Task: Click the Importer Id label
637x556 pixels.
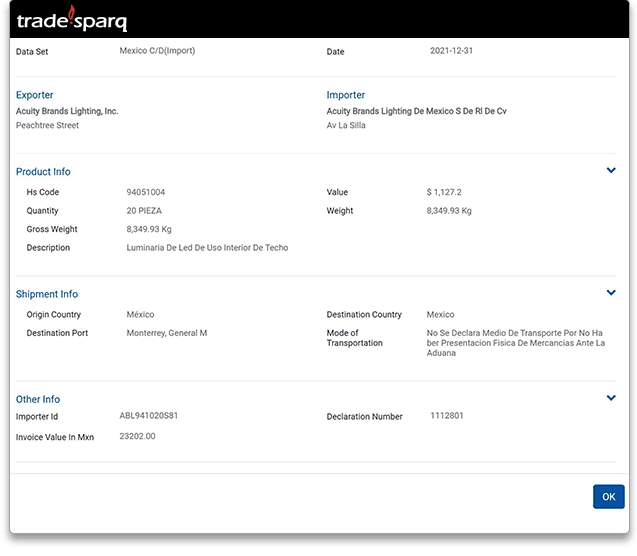Action: tap(37, 417)
